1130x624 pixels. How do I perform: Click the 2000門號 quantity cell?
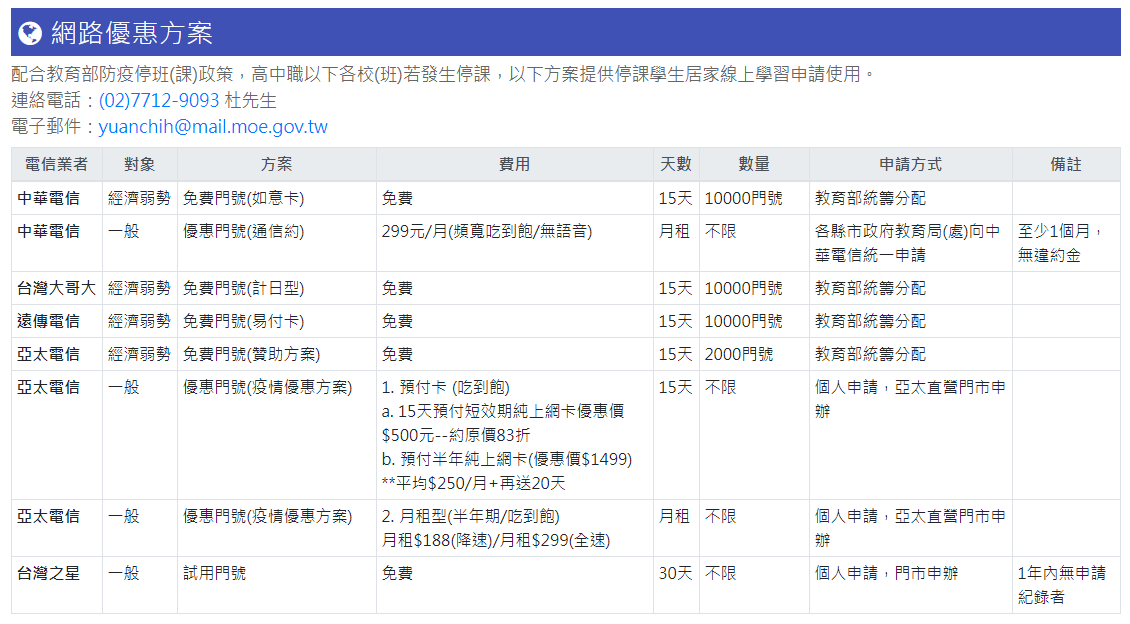click(755, 355)
